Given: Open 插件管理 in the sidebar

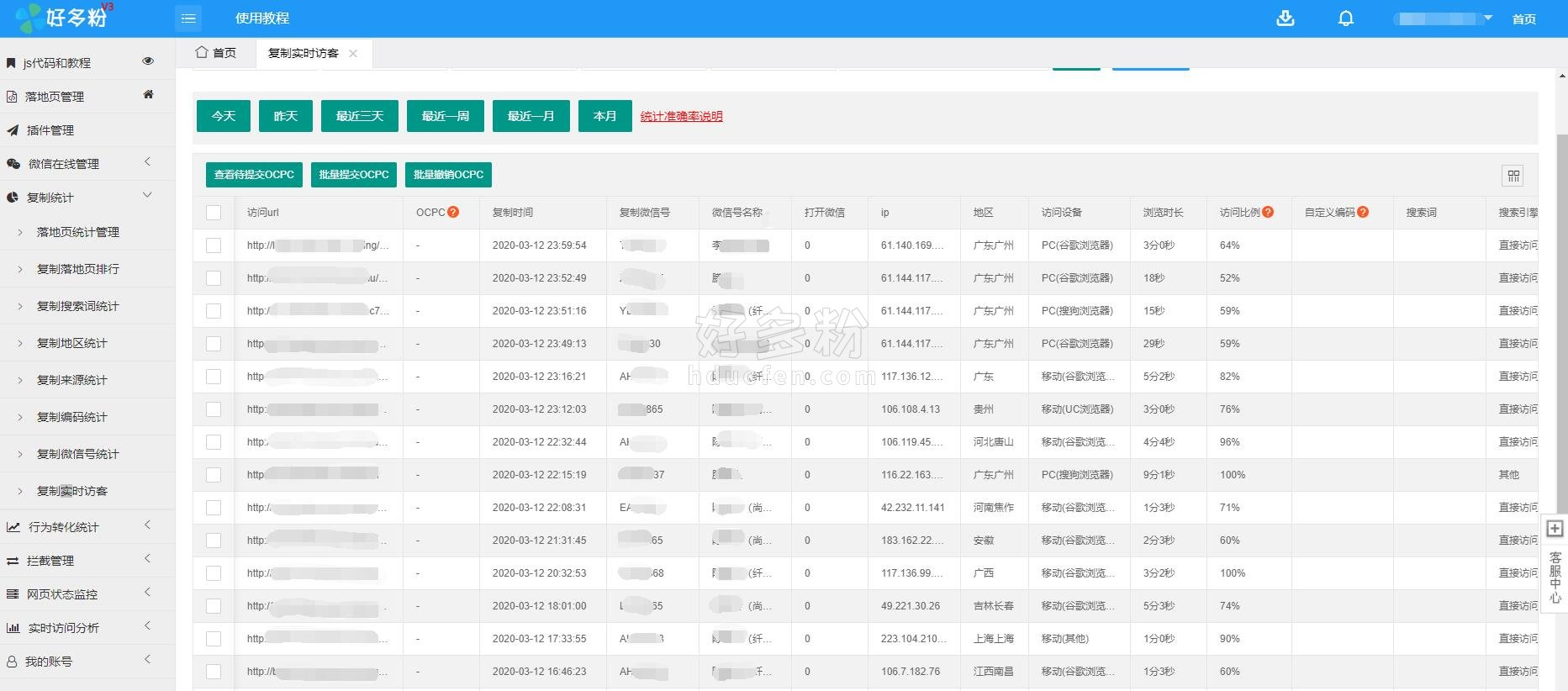Looking at the screenshot, I should (x=50, y=130).
